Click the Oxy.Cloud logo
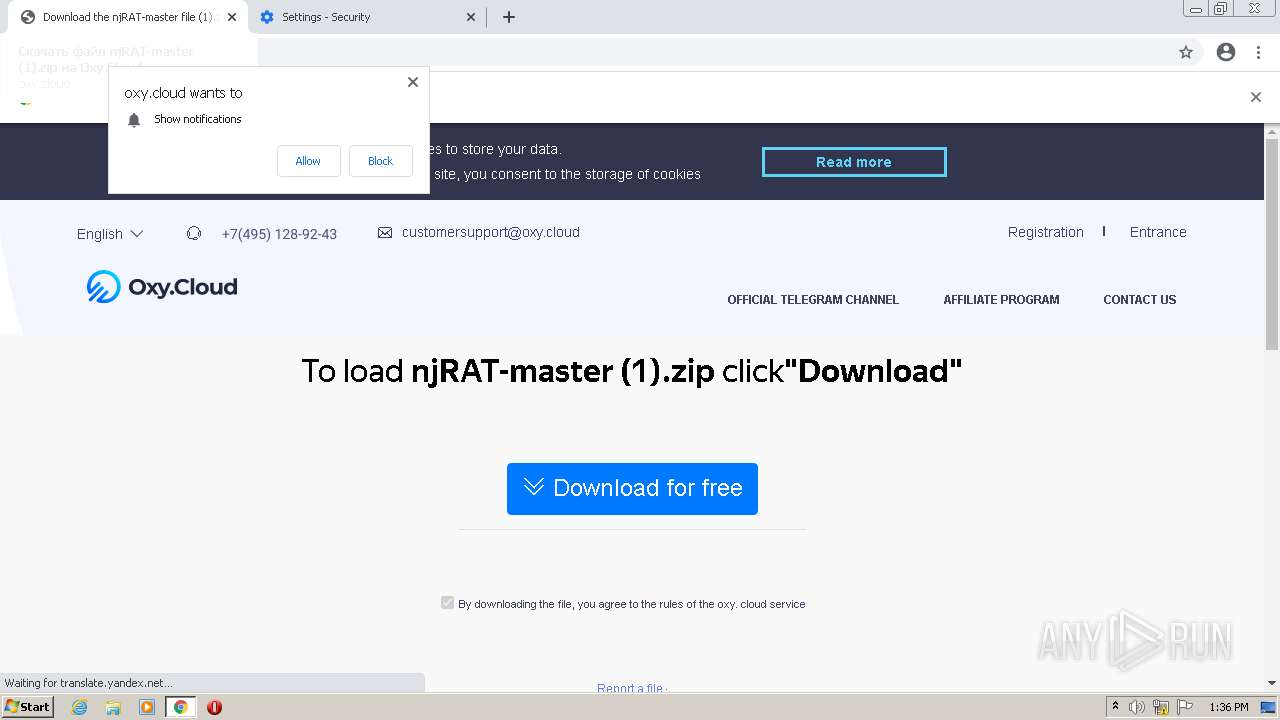 click(x=162, y=287)
